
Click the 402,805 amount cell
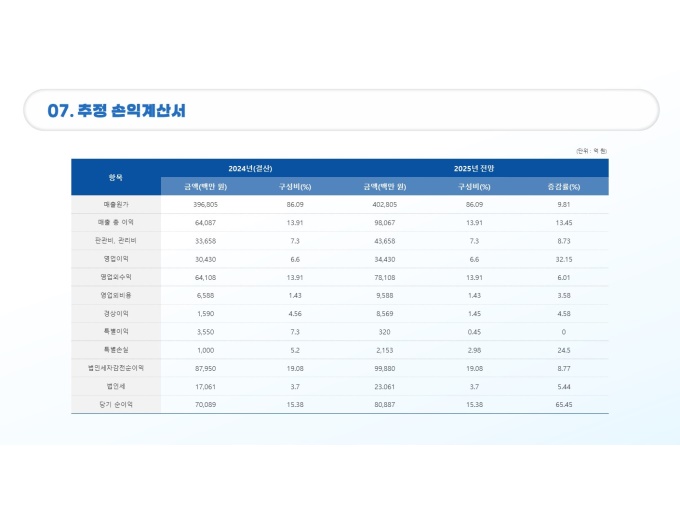click(385, 204)
